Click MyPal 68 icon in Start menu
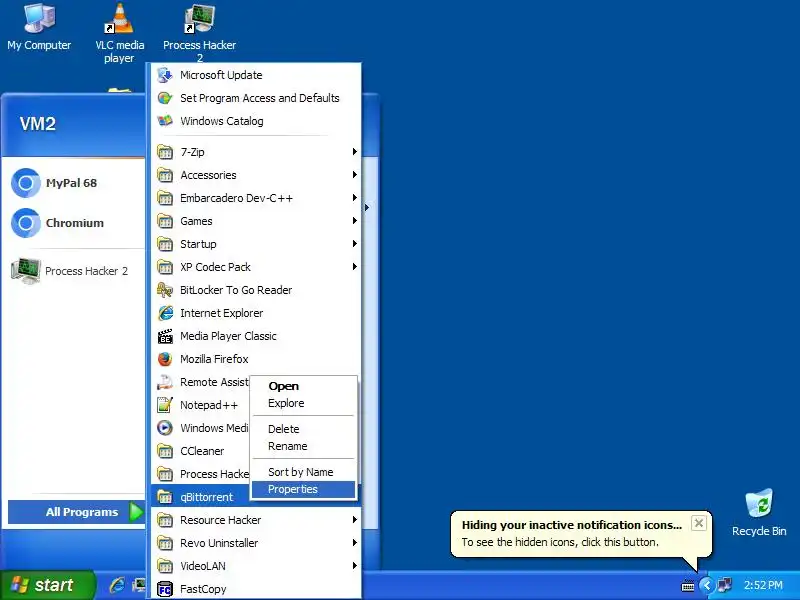The width and height of the screenshot is (800, 600). pos(26,183)
